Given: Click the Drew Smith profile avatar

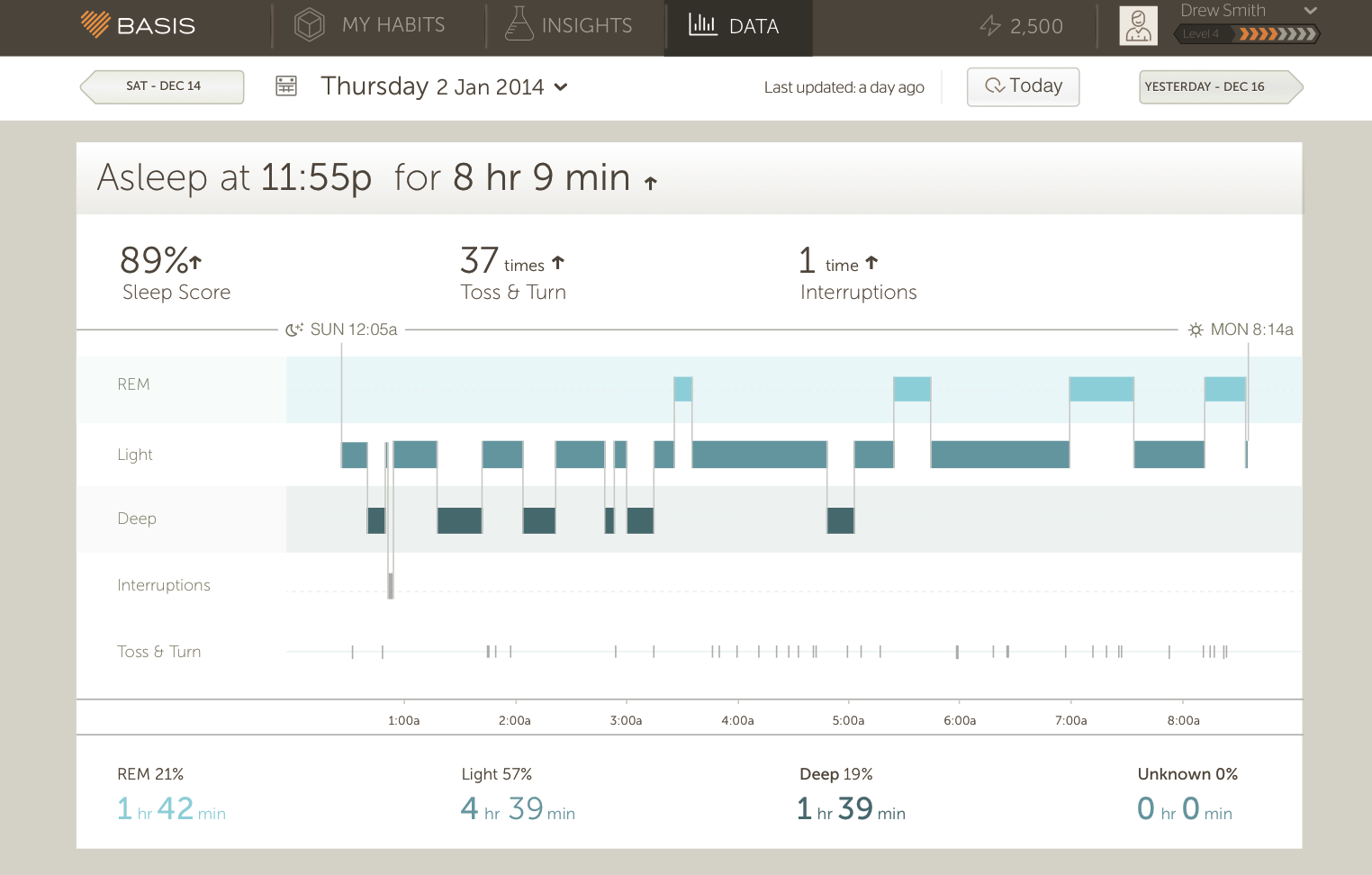Looking at the screenshot, I should click(1138, 25).
